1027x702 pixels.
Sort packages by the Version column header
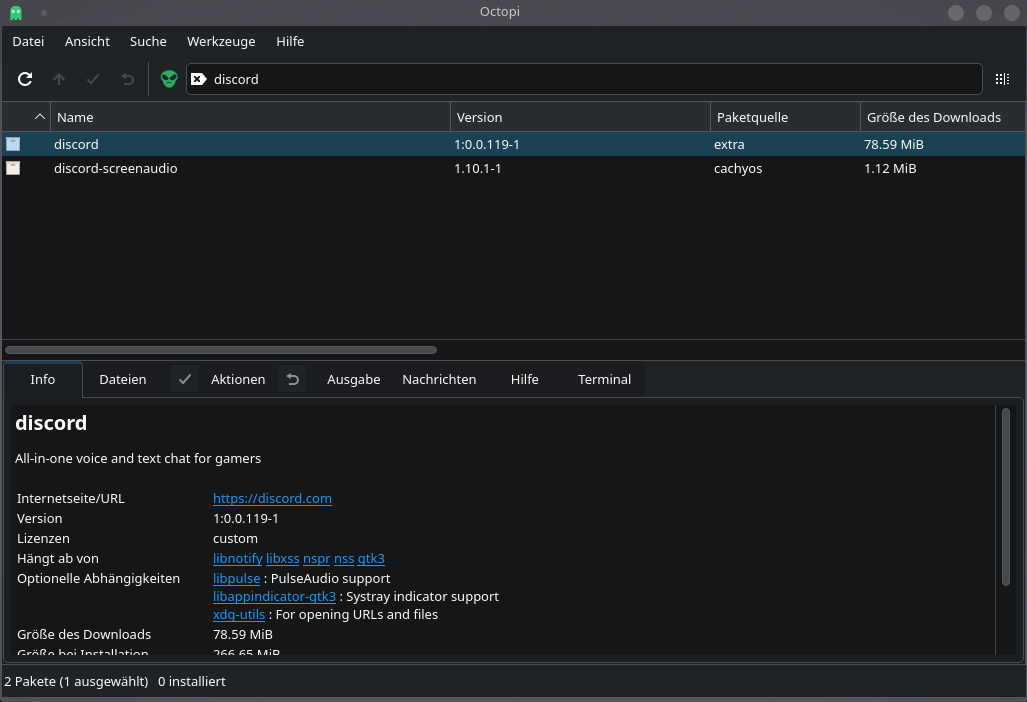[x=580, y=117]
